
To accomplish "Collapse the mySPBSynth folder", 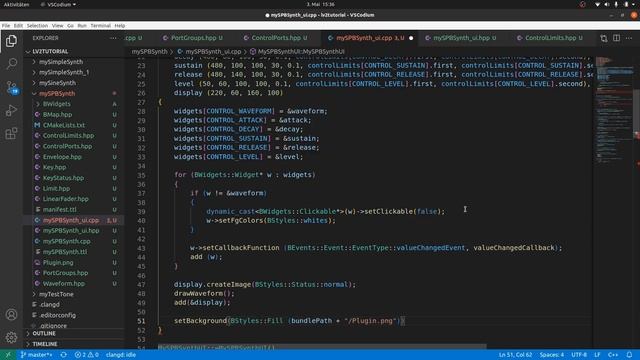I will [x=73, y=93].
